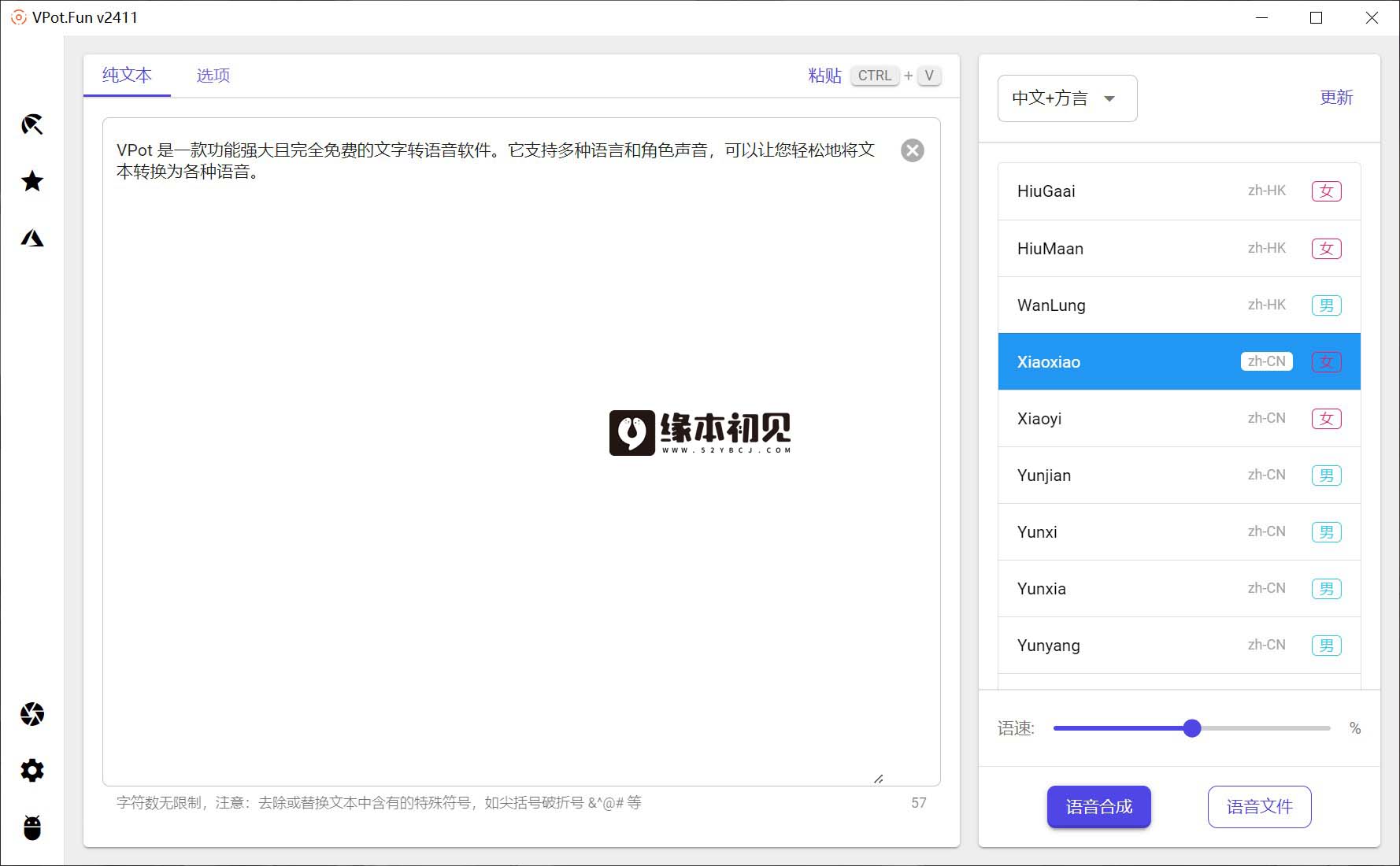Click the male tag on WanLung row
The width and height of the screenshot is (1400, 866).
point(1327,305)
